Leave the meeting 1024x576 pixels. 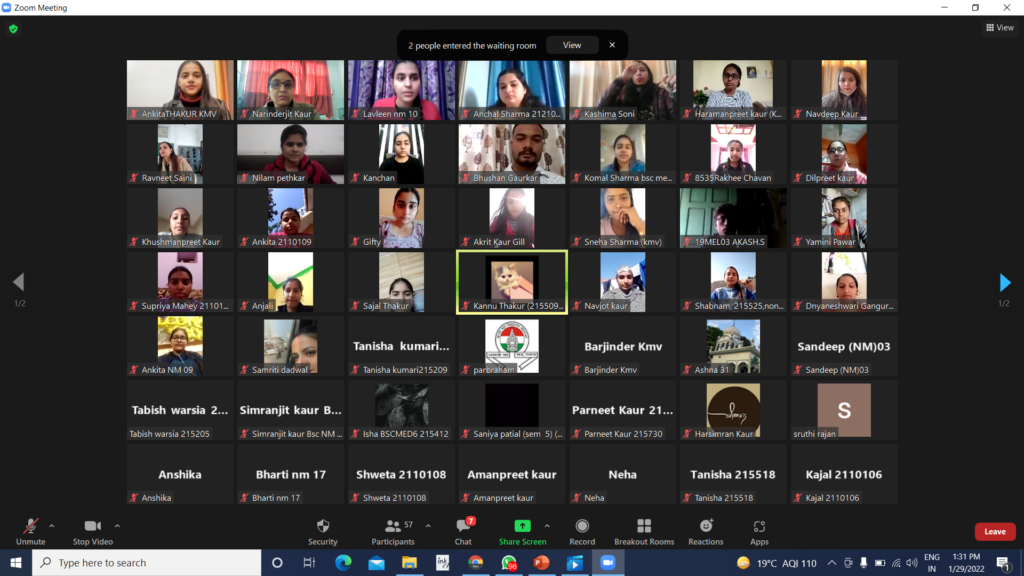click(x=994, y=531)
